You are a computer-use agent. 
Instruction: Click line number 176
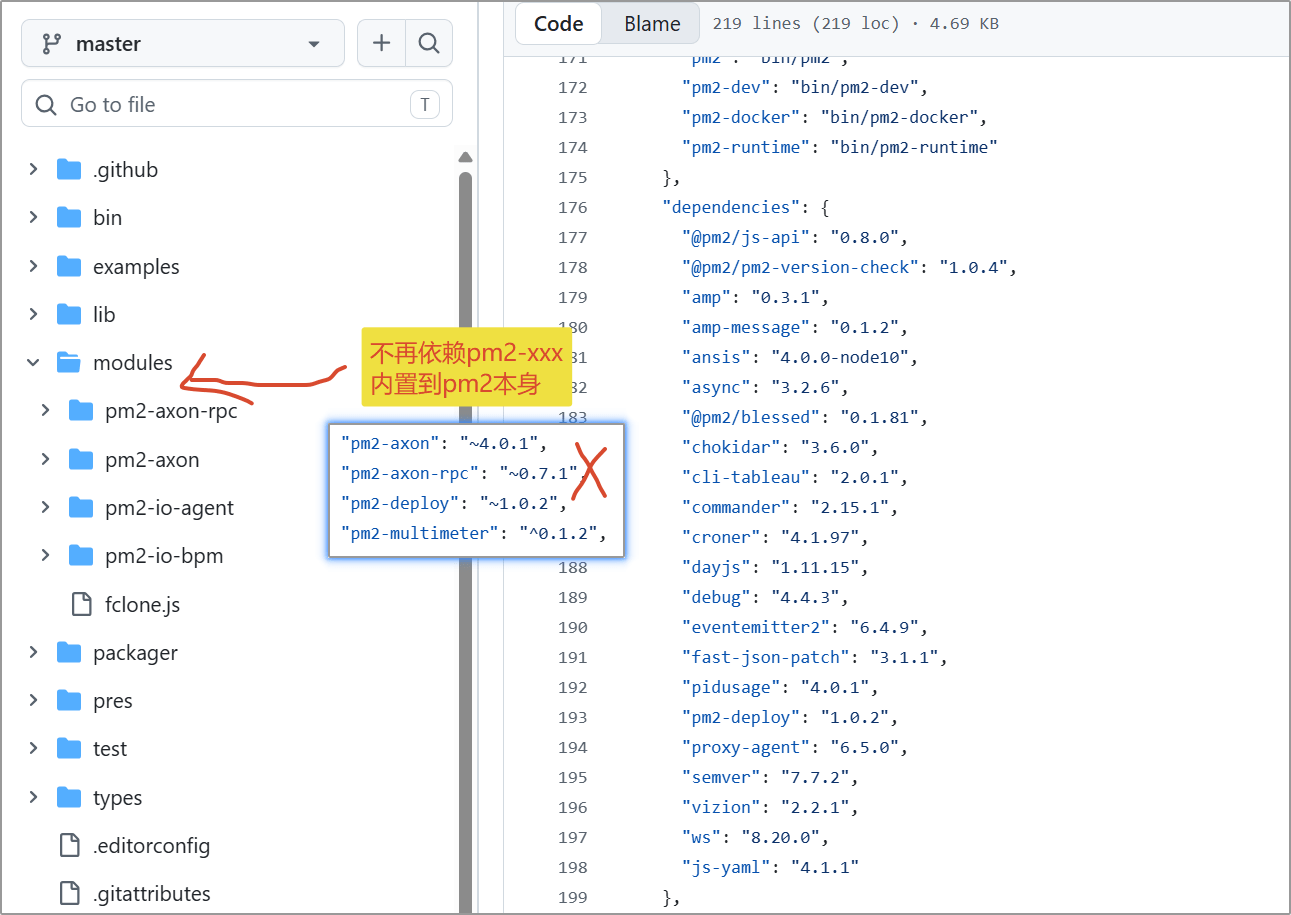[x=573, y=207]
